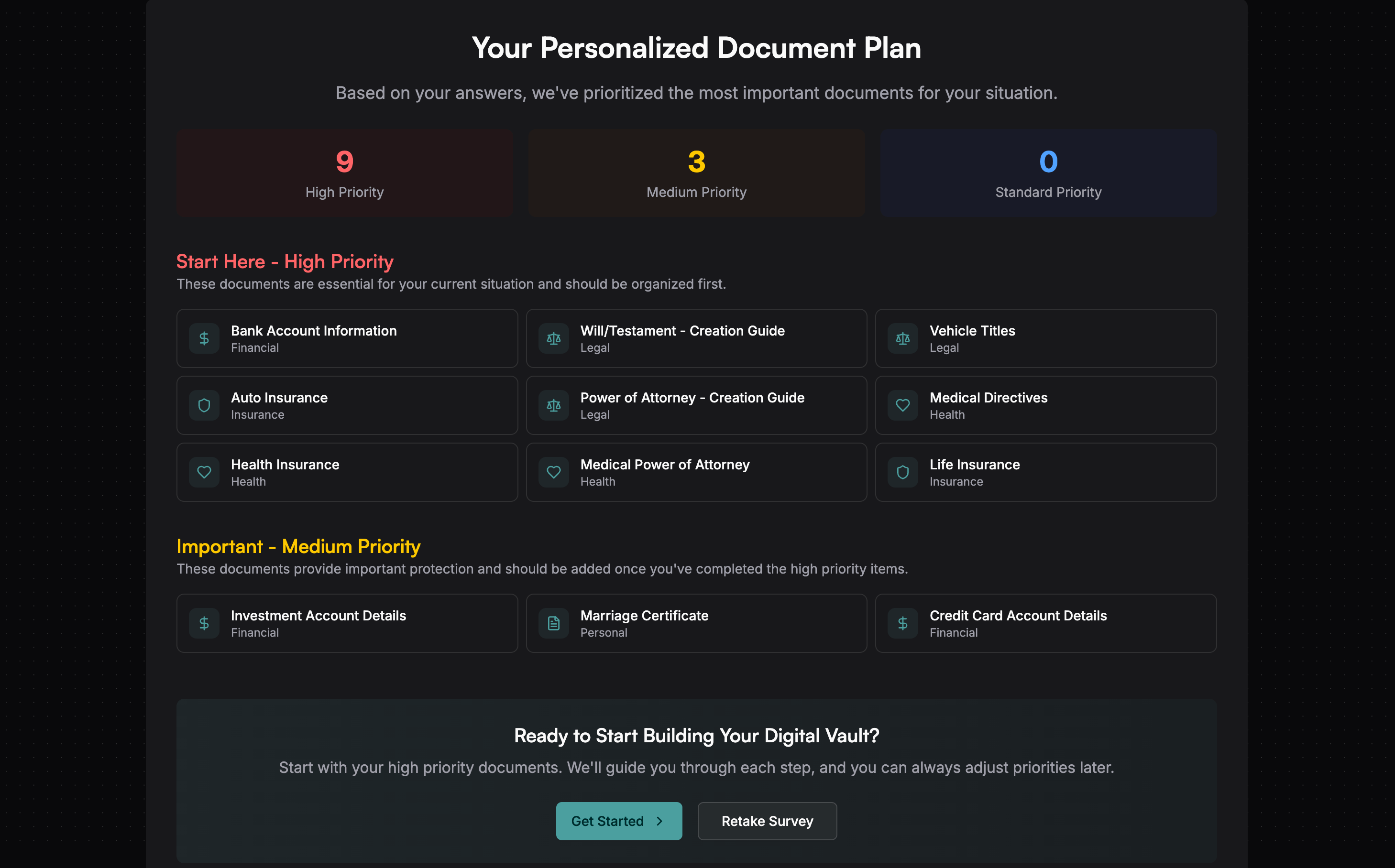Click the Your Personalized Document Plan heading
Screen dimensions: 1395x868
click(696, 48)
